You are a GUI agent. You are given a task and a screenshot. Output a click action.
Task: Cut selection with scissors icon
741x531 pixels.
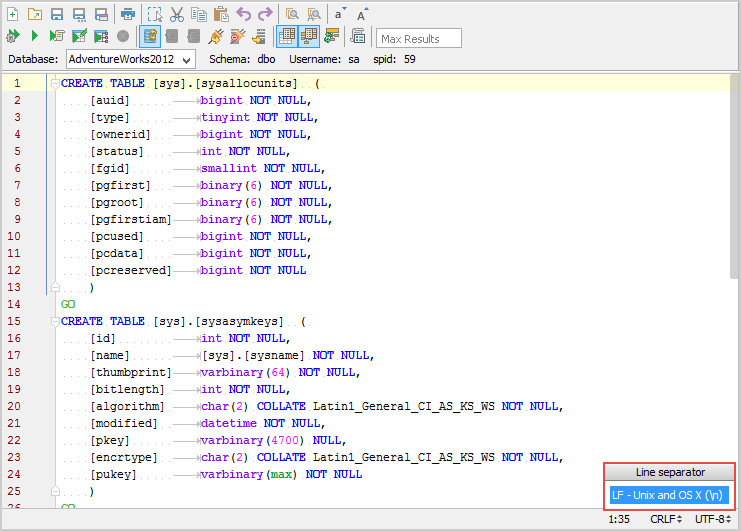tap(177, 15)
